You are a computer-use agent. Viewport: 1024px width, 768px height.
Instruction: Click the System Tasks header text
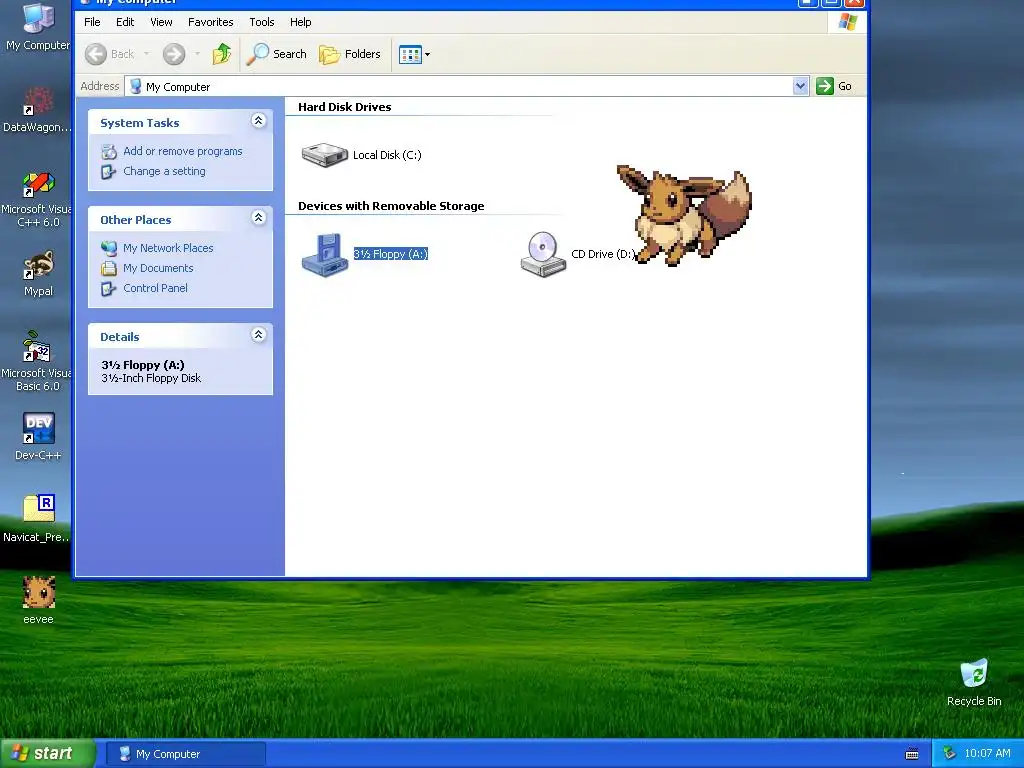point(140,123)
